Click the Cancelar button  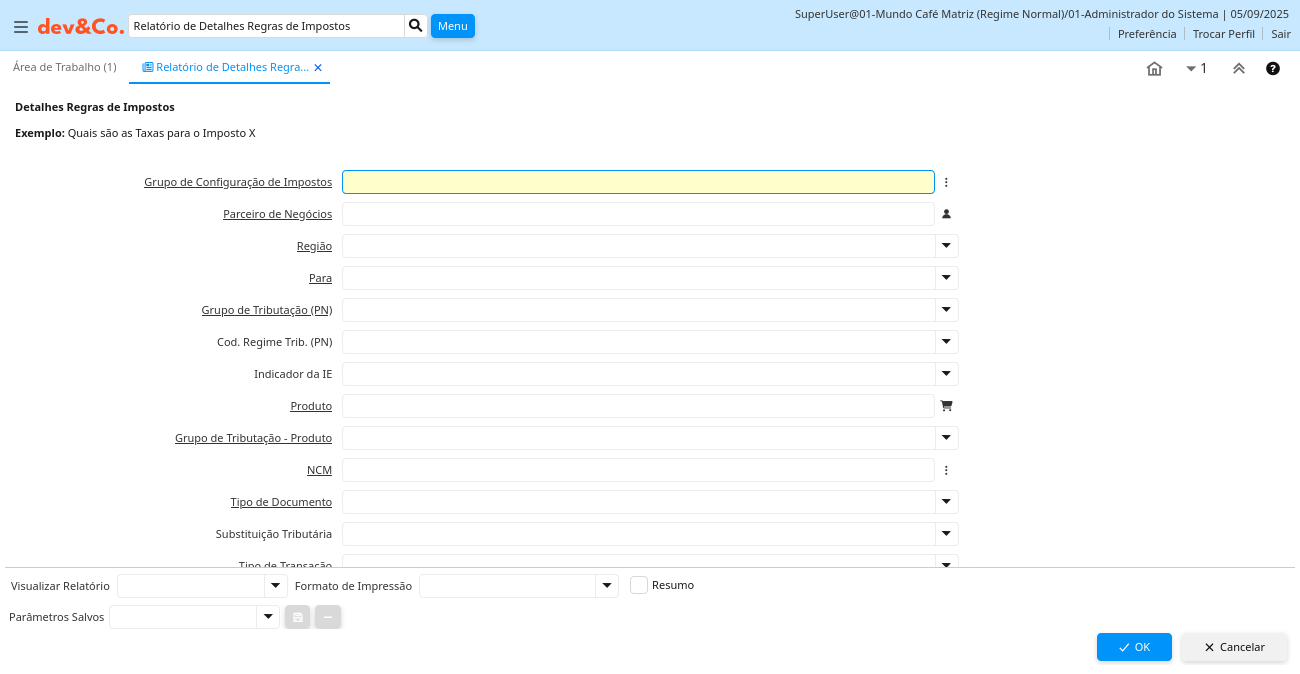click(x=1234, y=647)
